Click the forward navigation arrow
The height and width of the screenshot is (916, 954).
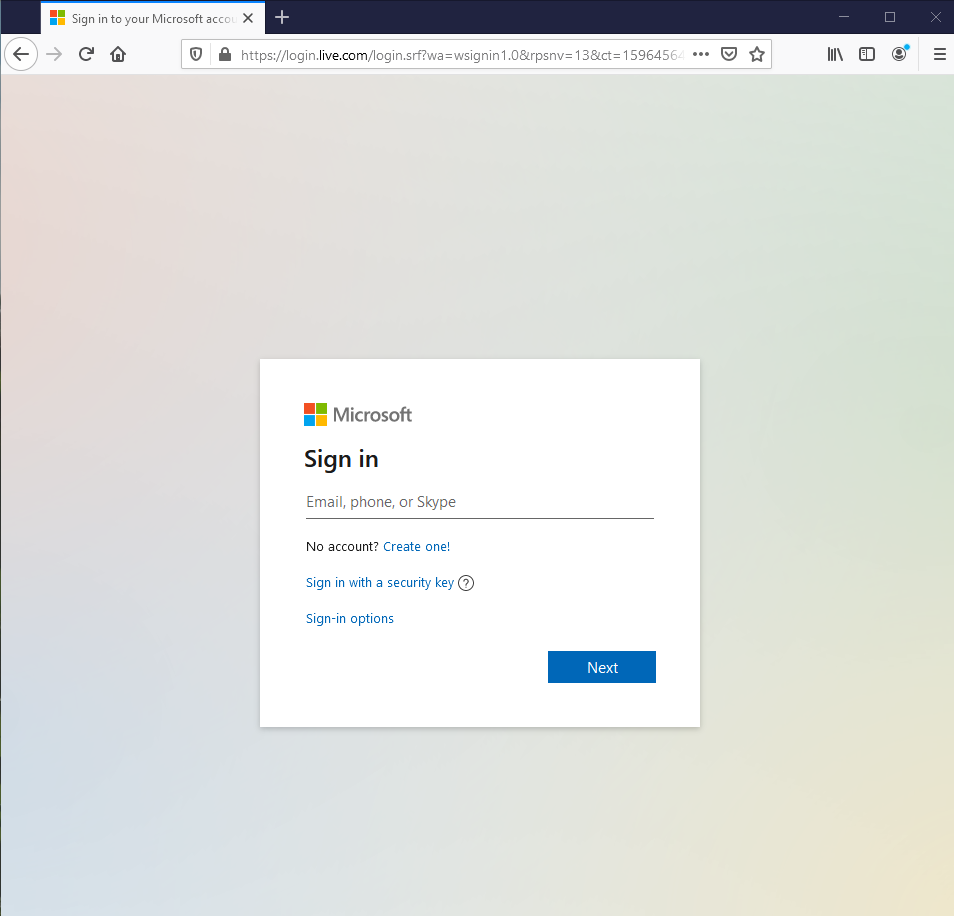tap(53, 54)
